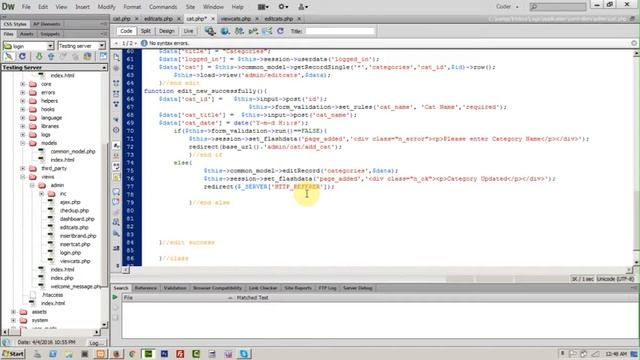This screenshot has height=360, width=640.
Task: Open the Filezilla red taskbar icon
Action: pos(180,354)
